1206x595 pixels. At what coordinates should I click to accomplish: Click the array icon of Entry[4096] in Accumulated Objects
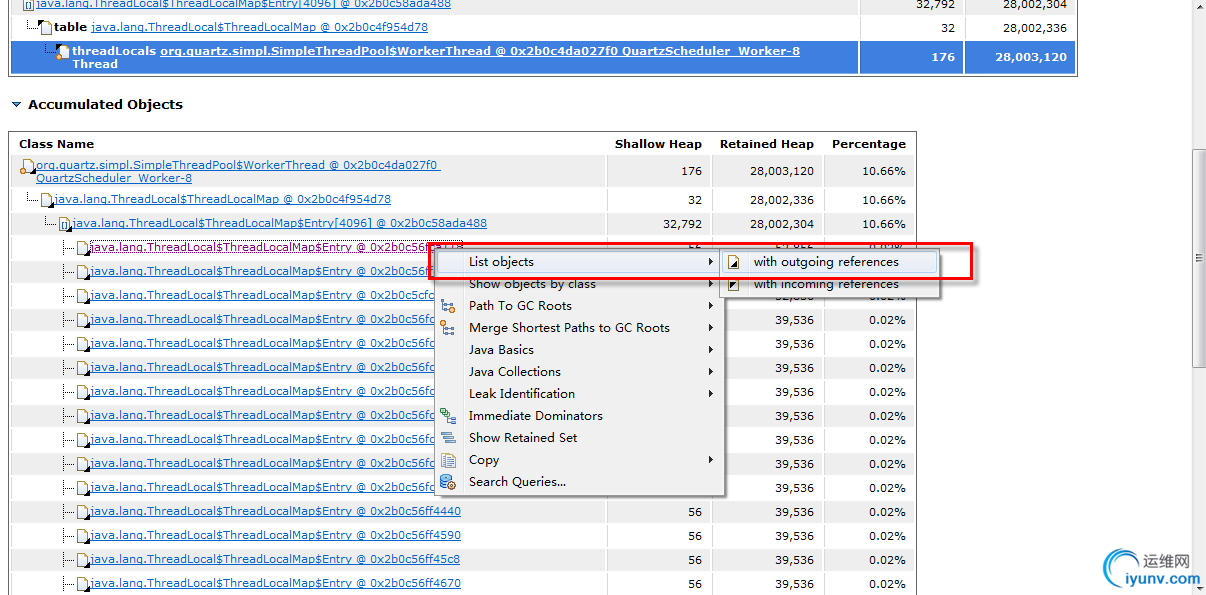[64, 224]
